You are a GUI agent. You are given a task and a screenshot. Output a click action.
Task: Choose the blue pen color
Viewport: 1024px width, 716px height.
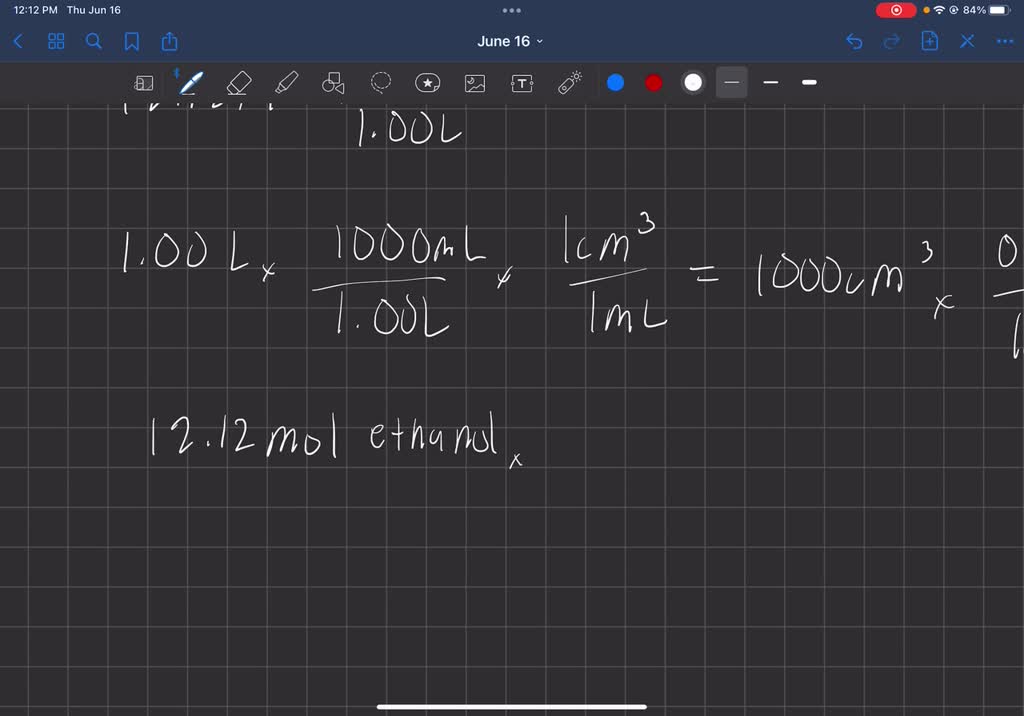(615, 83)
